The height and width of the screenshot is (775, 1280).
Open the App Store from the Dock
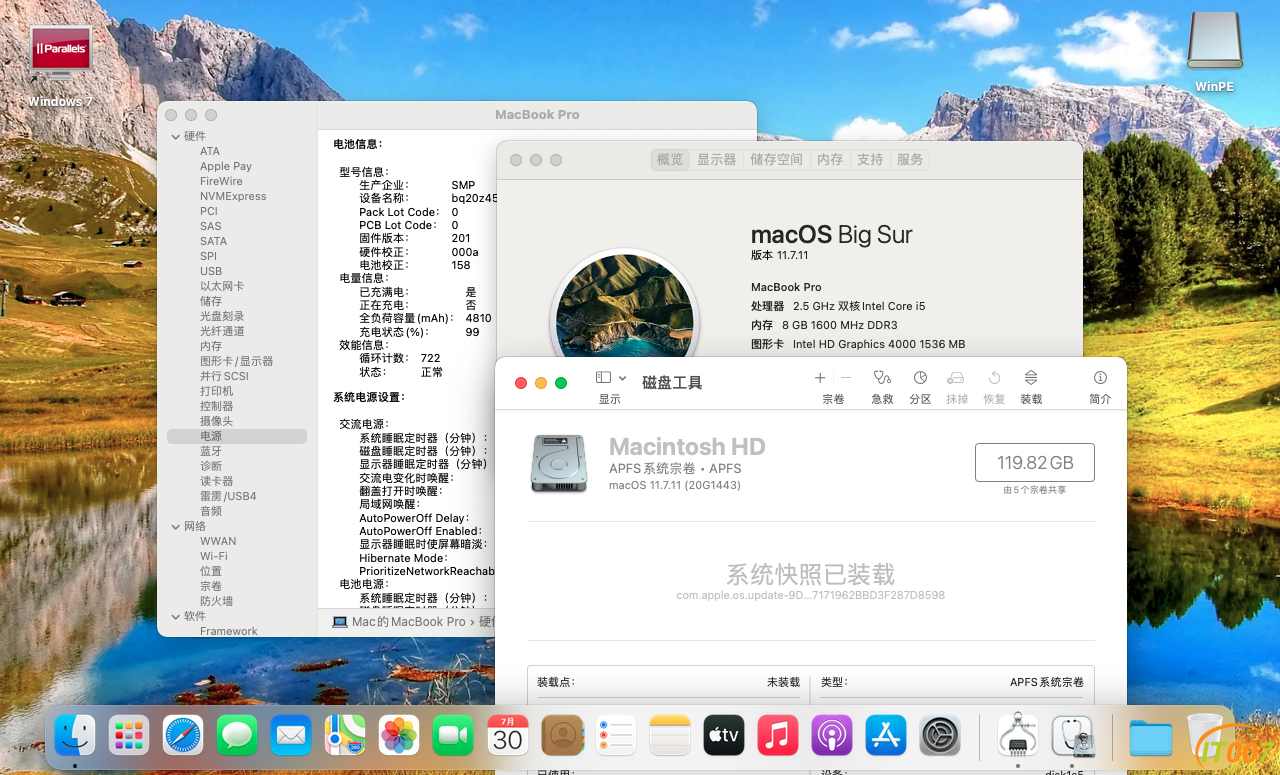point(886,736)
